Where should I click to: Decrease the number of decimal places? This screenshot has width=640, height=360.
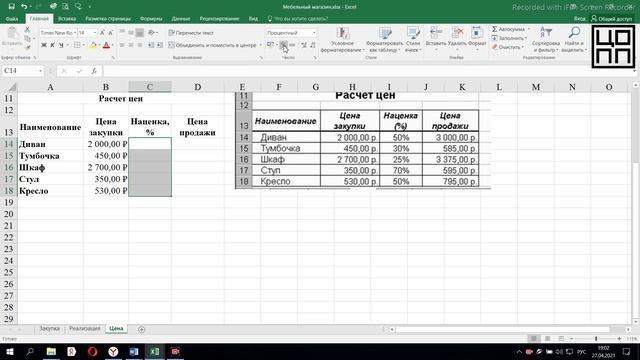[313, 45]
